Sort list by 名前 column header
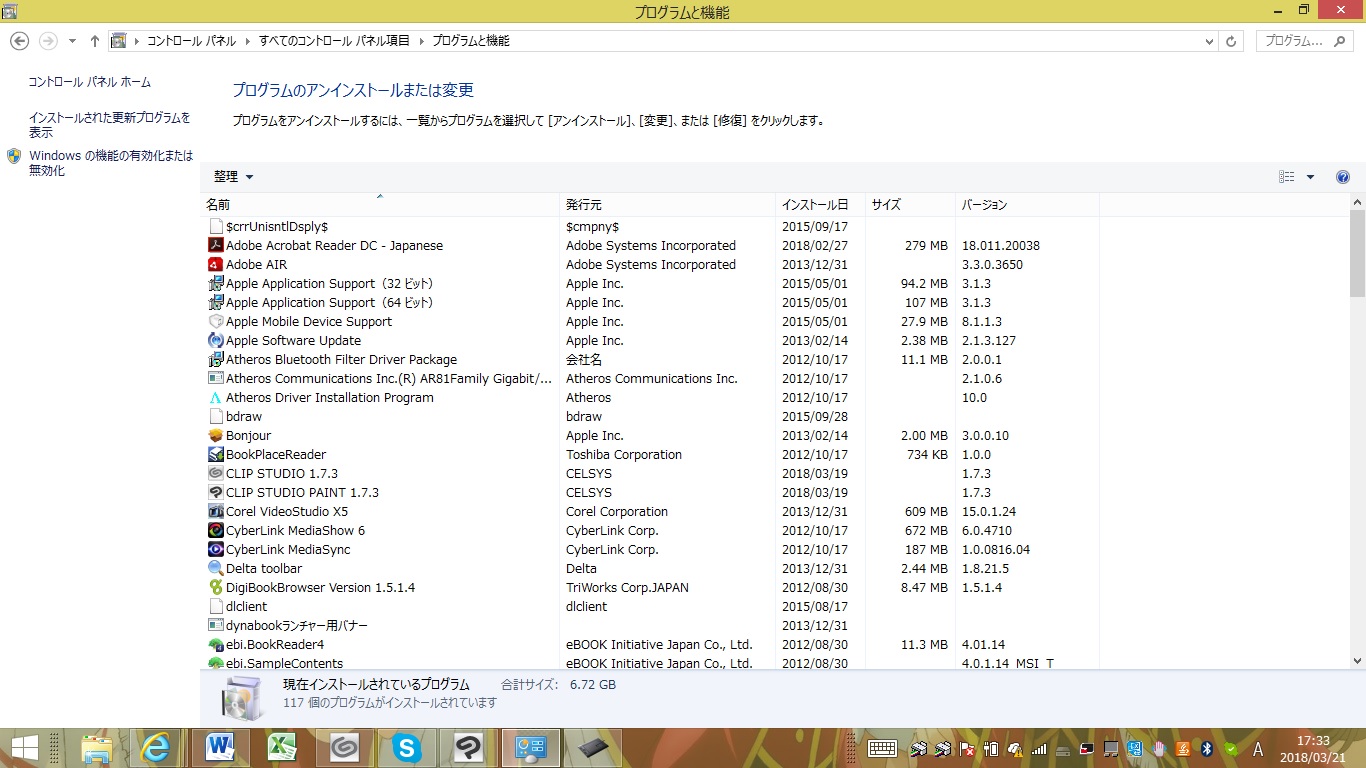Image resolution: width=1366 pixels, height=768 pixels. (x=380, y=205)
